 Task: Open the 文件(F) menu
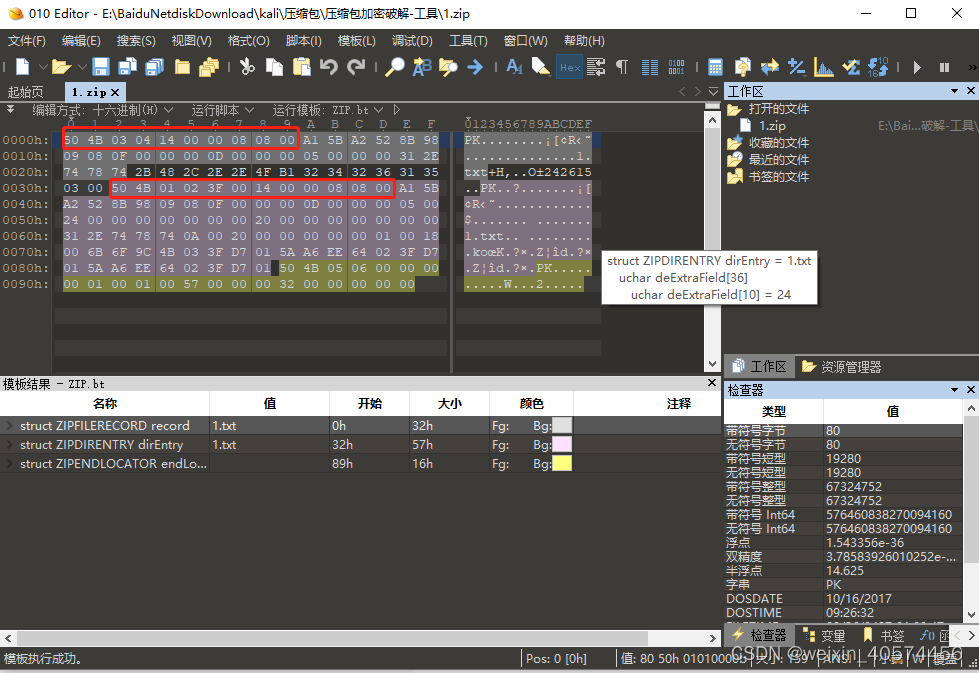[x=27, y=41]
